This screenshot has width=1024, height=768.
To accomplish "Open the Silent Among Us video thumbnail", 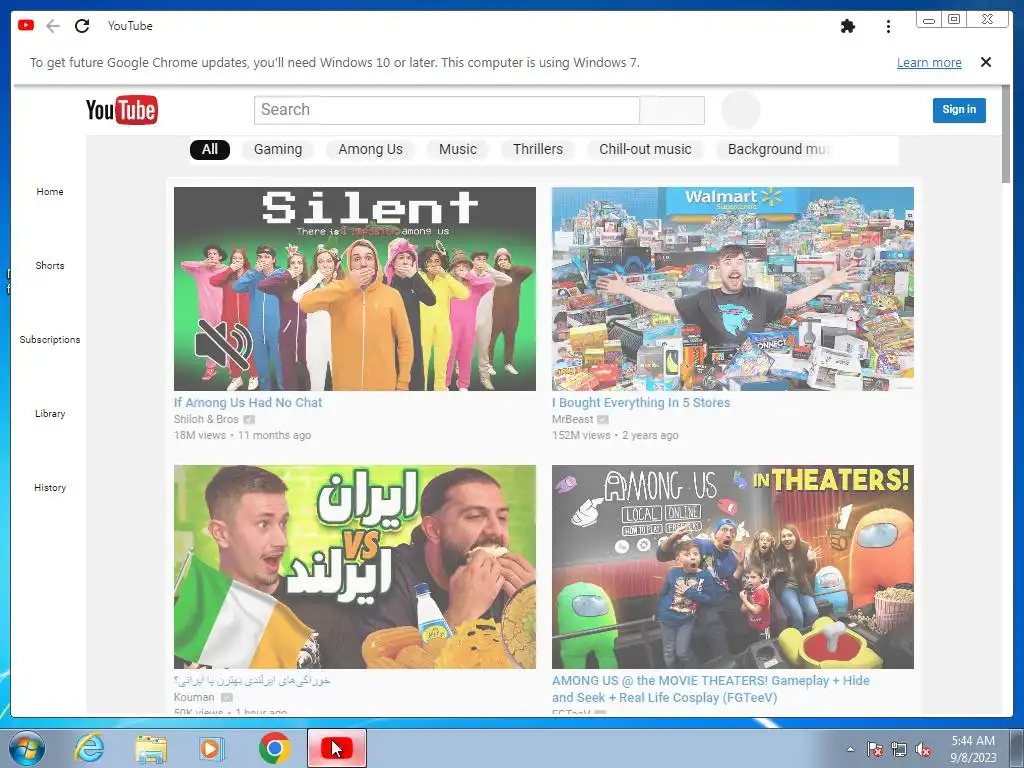I will pos(355,289).
